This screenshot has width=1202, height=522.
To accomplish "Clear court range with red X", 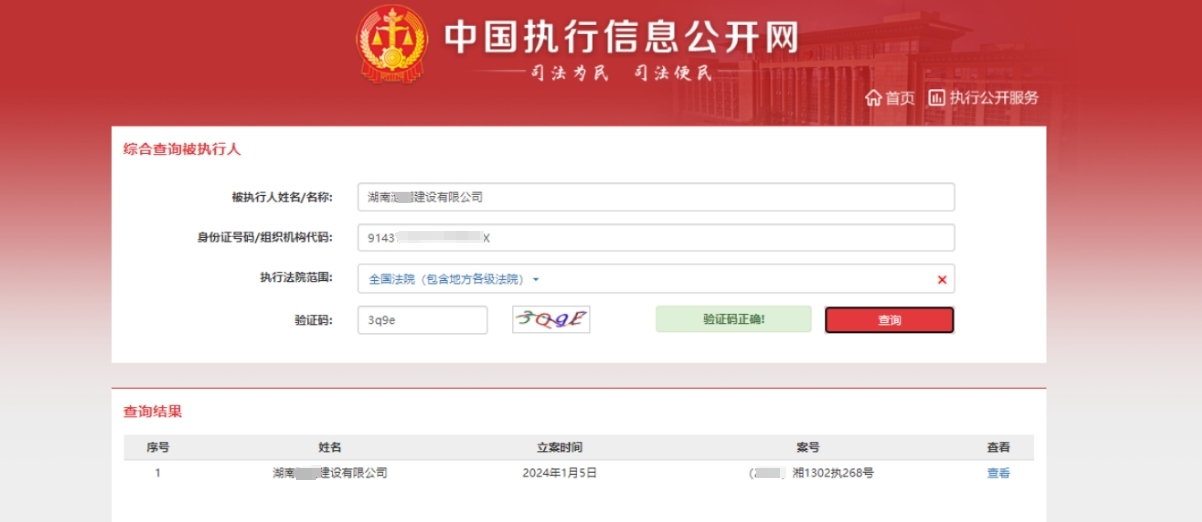I will (942, 280).
